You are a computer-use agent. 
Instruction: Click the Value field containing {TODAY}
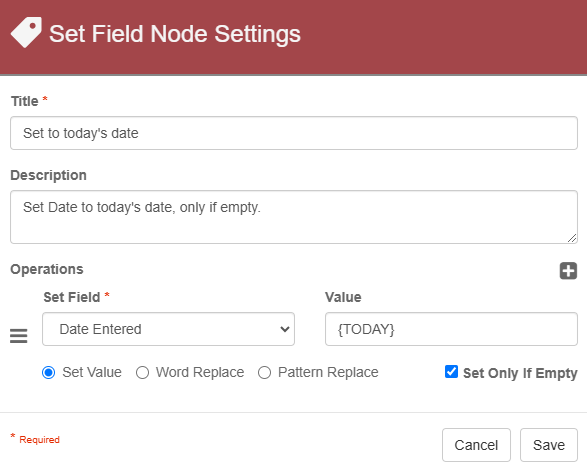click(x=451, y=329)
